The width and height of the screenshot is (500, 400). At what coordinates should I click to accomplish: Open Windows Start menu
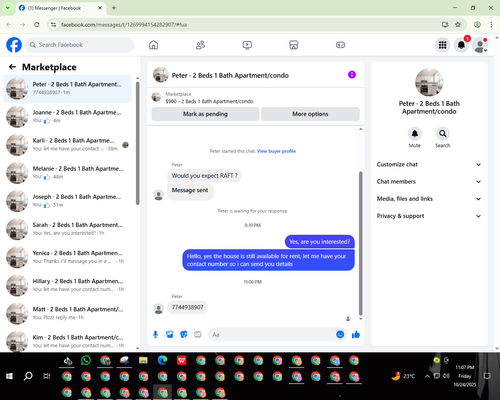[9, 376]
